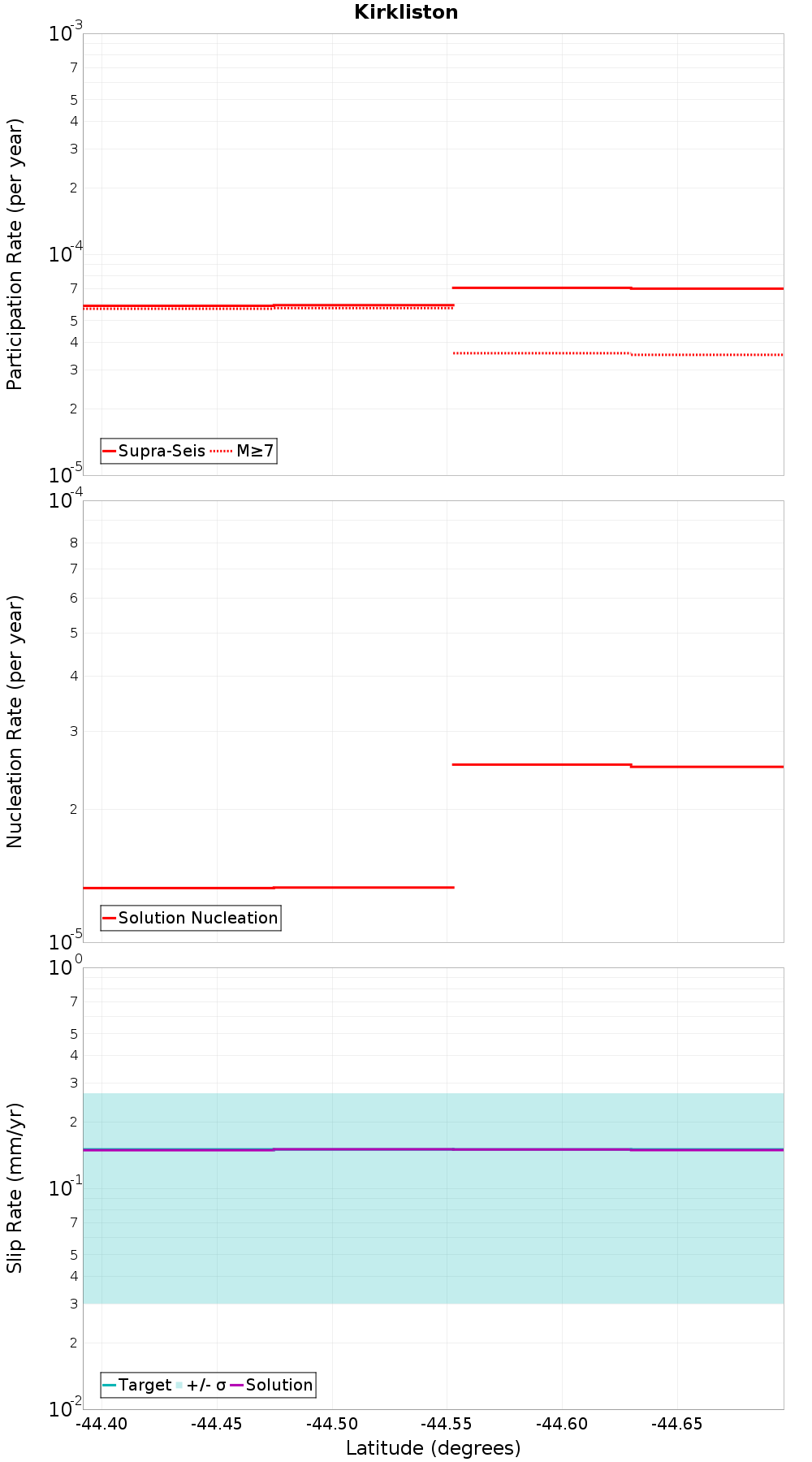Click the +/- σ legend swatch
812x1462 pixels.
(180, 1385)
